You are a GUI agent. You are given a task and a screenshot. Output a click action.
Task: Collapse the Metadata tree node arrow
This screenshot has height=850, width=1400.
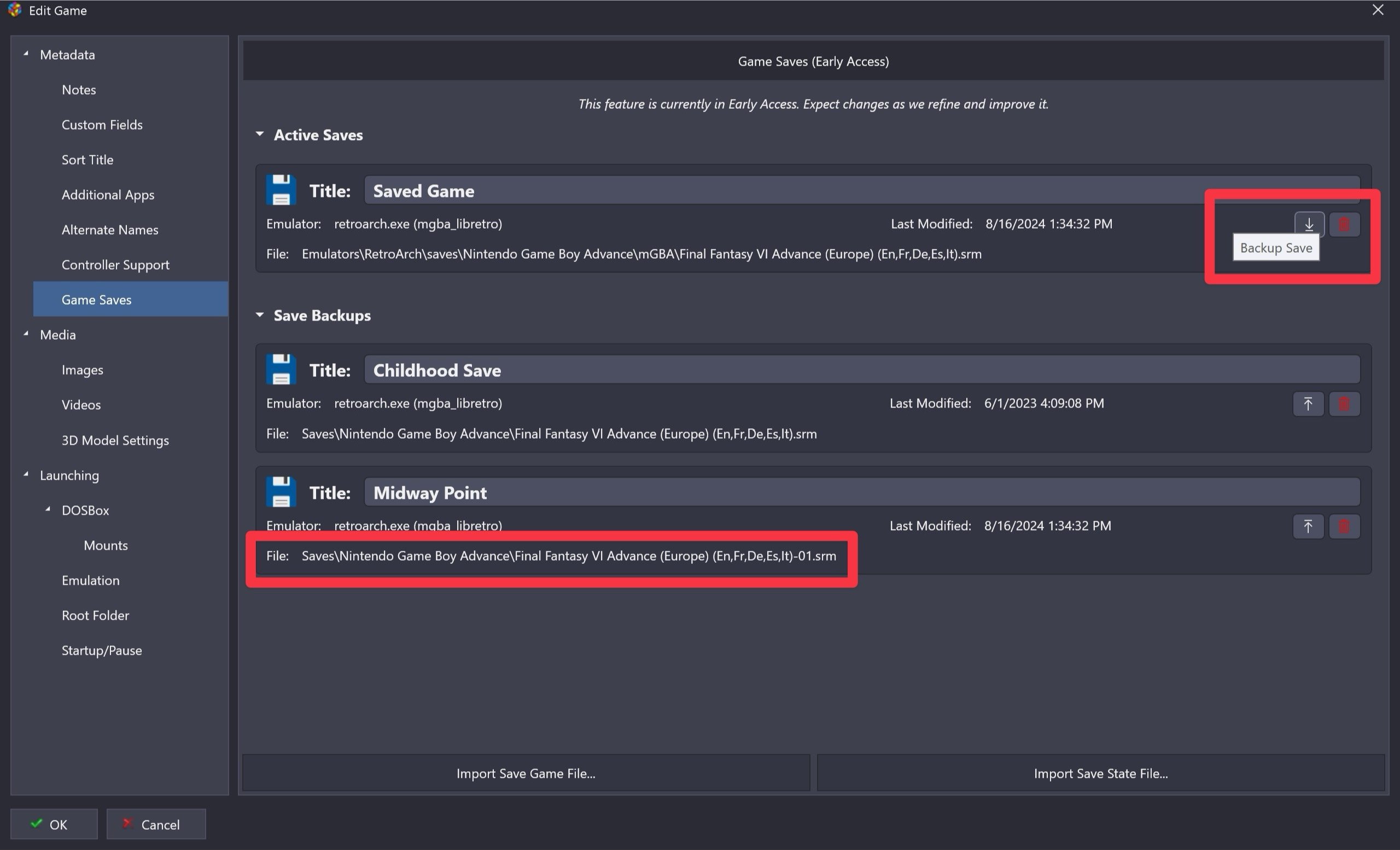(26, 54)
